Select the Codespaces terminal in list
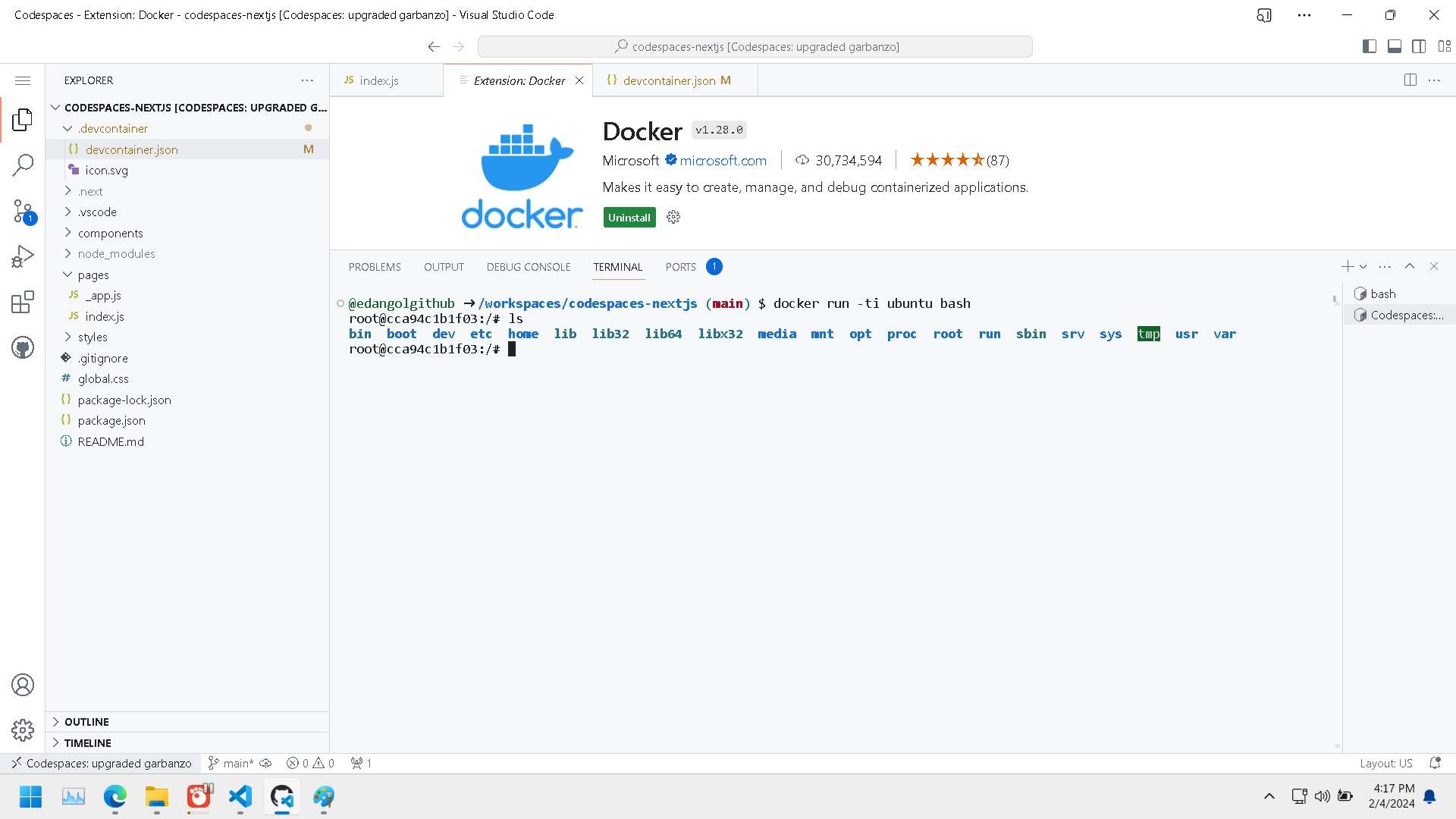Screen dimensions: 1456x819 click(1400, 315)
